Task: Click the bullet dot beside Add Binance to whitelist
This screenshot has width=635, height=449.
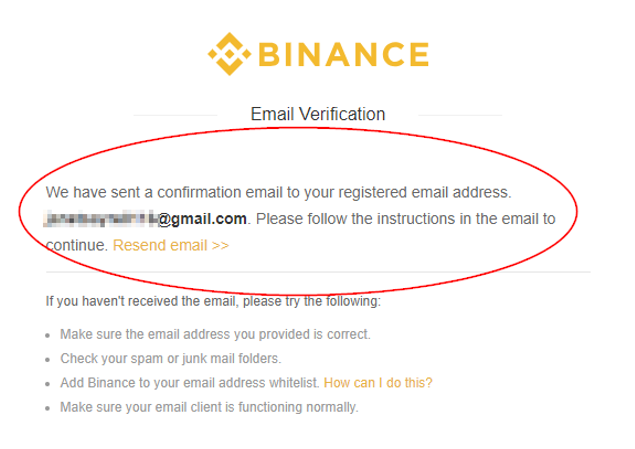Action: (x=48, y=384)
